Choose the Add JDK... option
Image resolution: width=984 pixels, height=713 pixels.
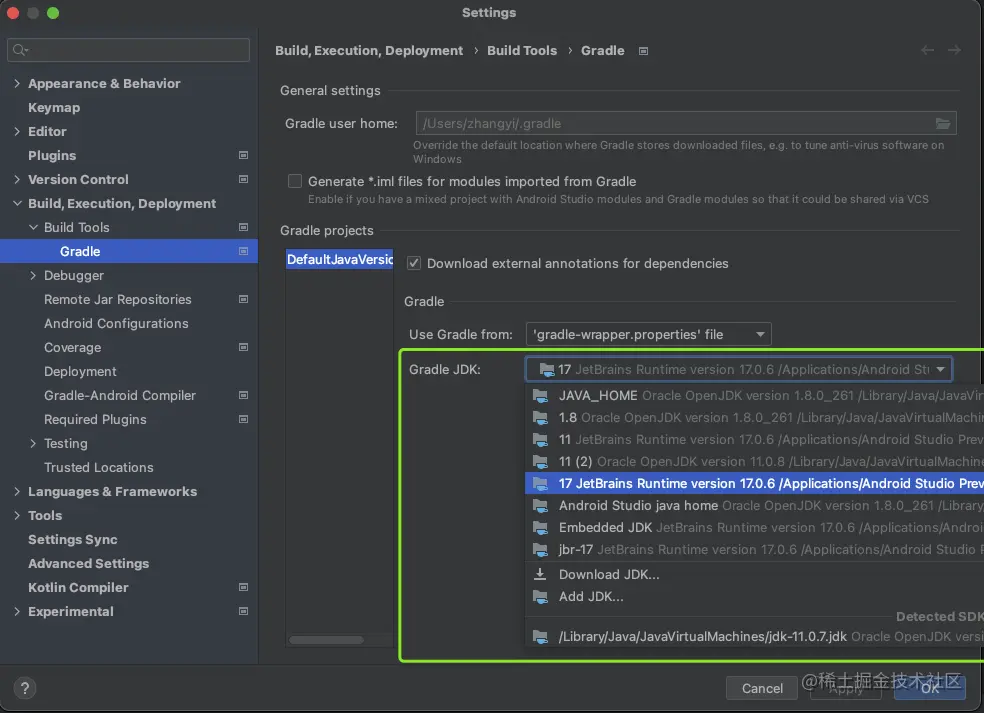[x=591, y=597]
